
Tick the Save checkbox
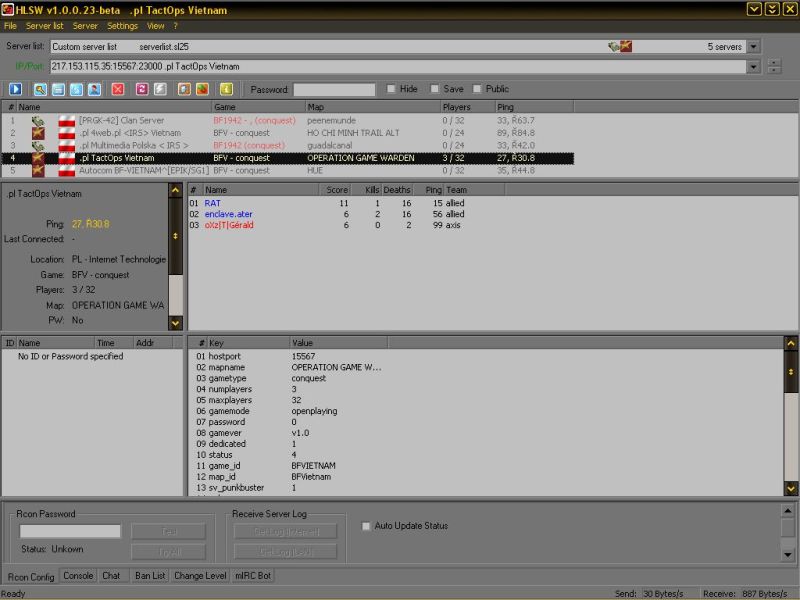435,89
